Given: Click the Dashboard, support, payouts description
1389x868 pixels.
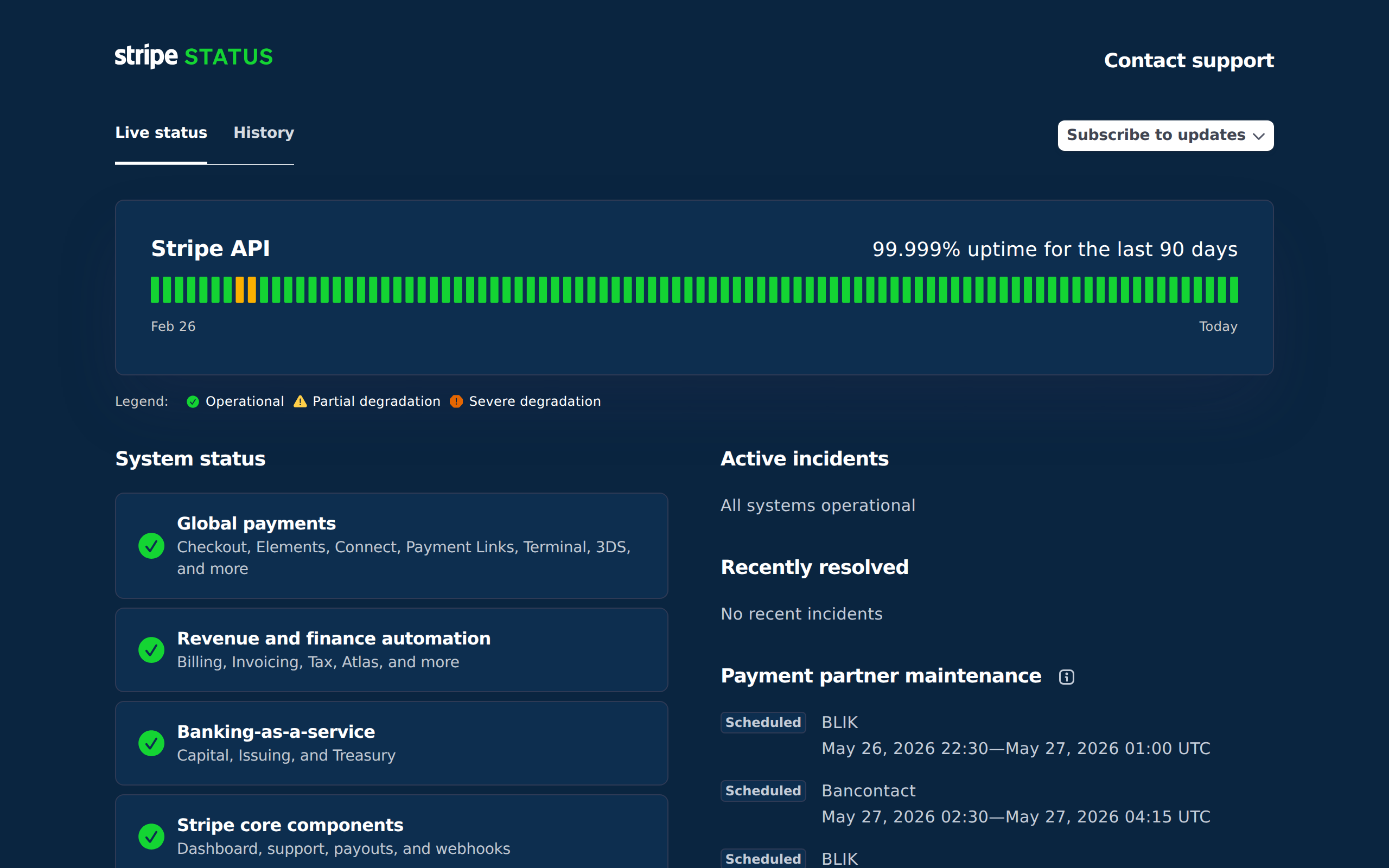Looking at the screenshot, I should click(x=343, y=849).
